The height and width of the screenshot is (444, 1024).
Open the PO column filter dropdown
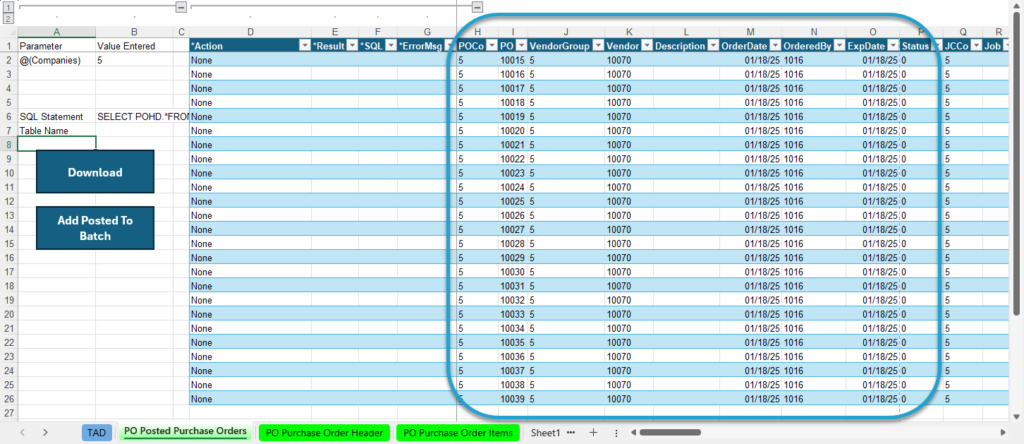tap(521, 46)
